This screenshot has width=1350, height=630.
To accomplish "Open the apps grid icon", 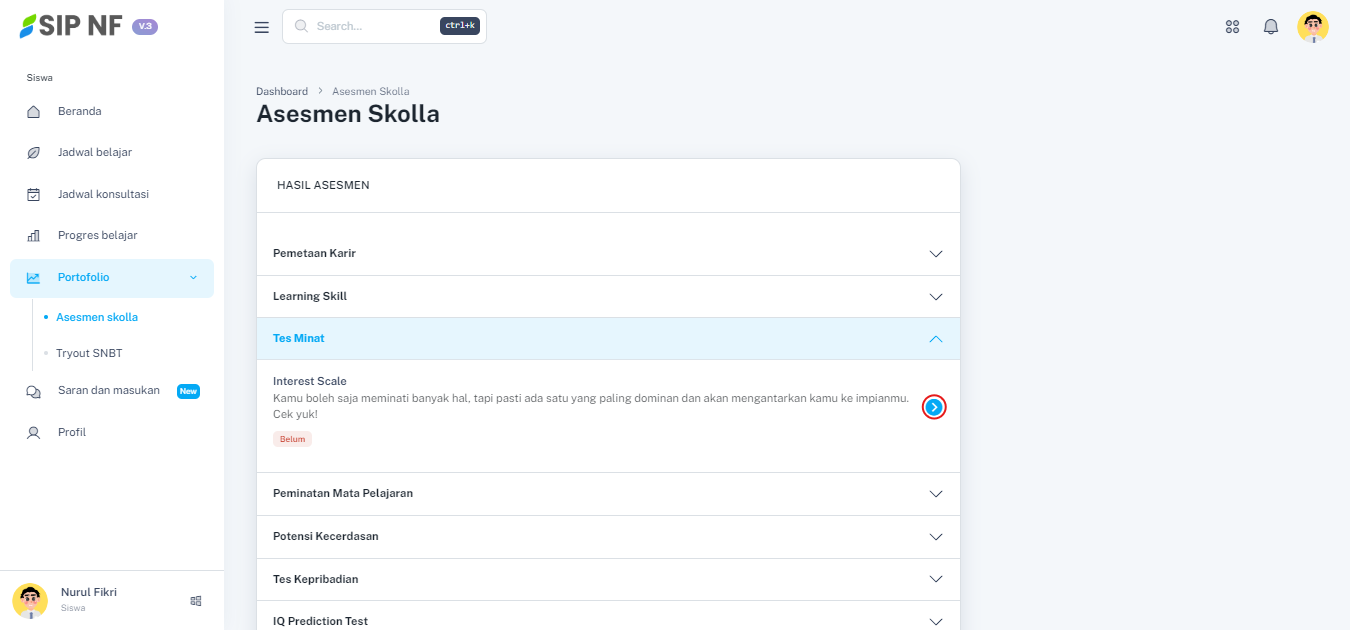I will coord(1232,27).
